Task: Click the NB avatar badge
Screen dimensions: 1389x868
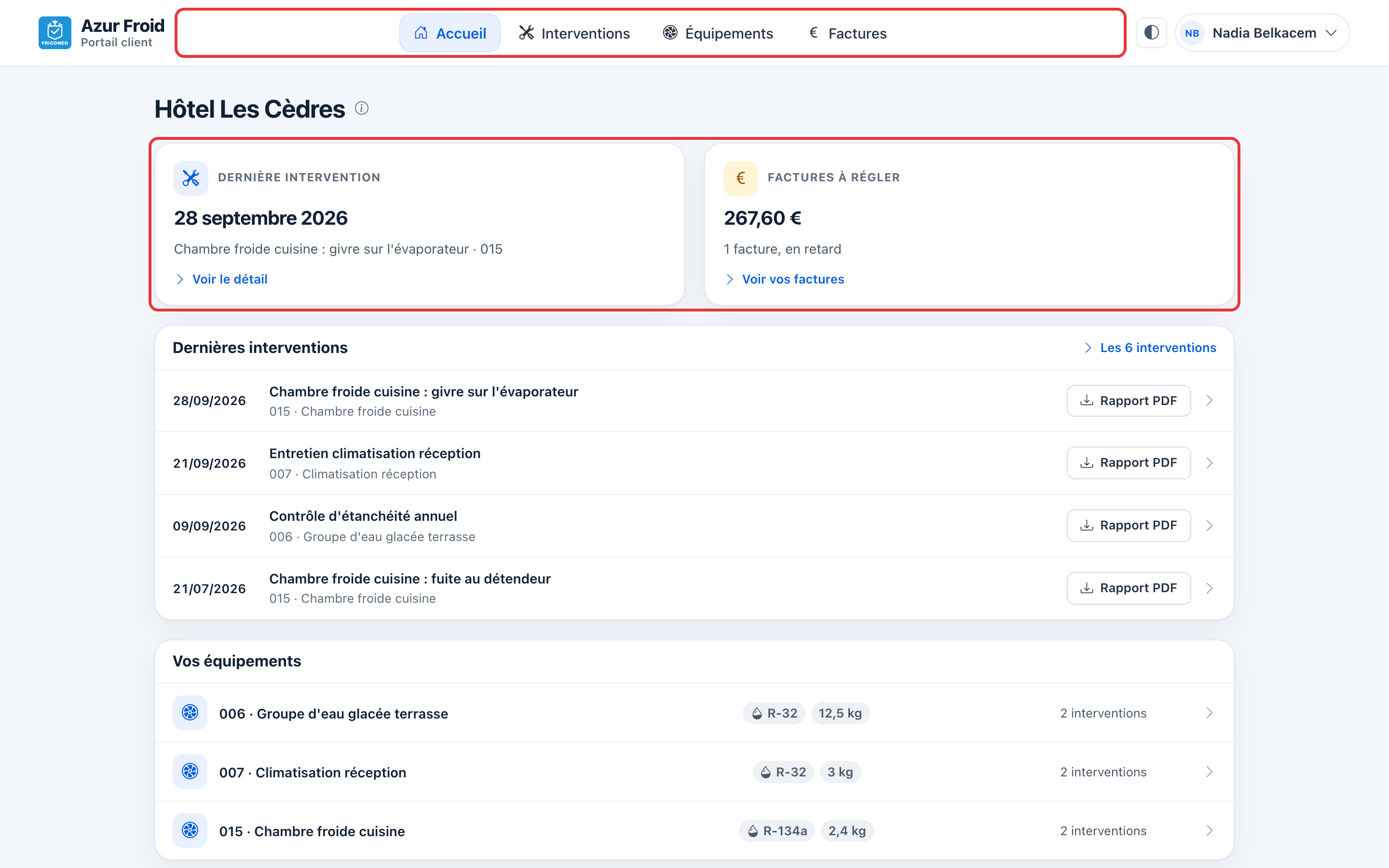Action: pos(1192,33)
